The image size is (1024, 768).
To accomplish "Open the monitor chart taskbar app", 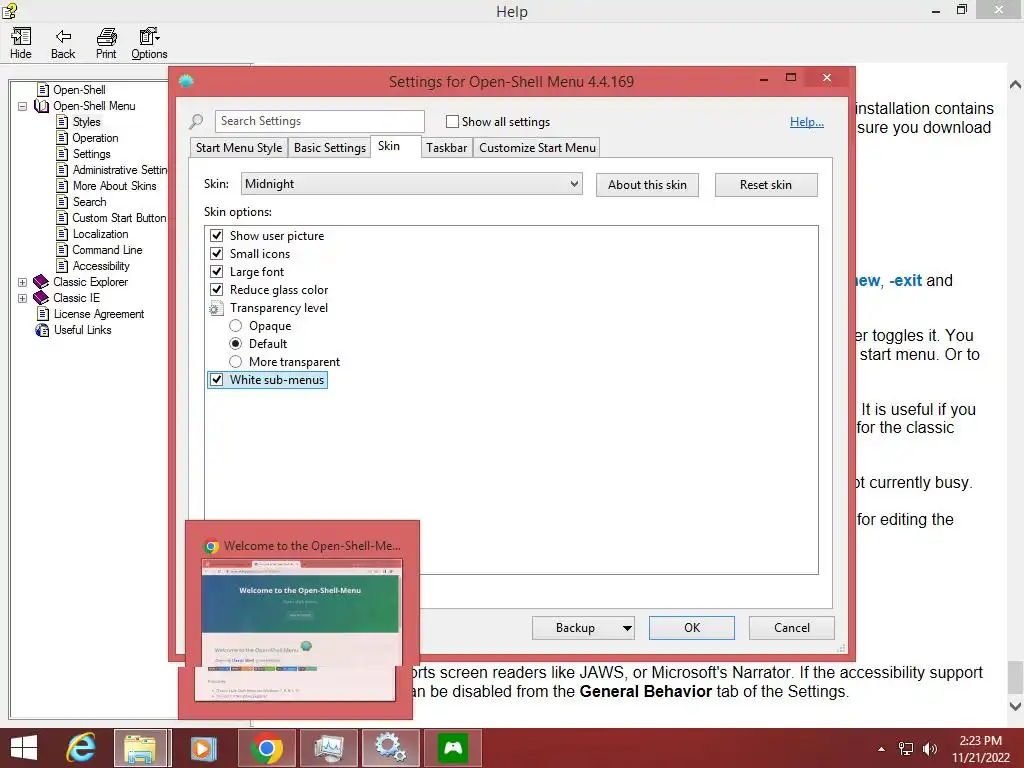I will pyautogui.click(x=328, y=748).
